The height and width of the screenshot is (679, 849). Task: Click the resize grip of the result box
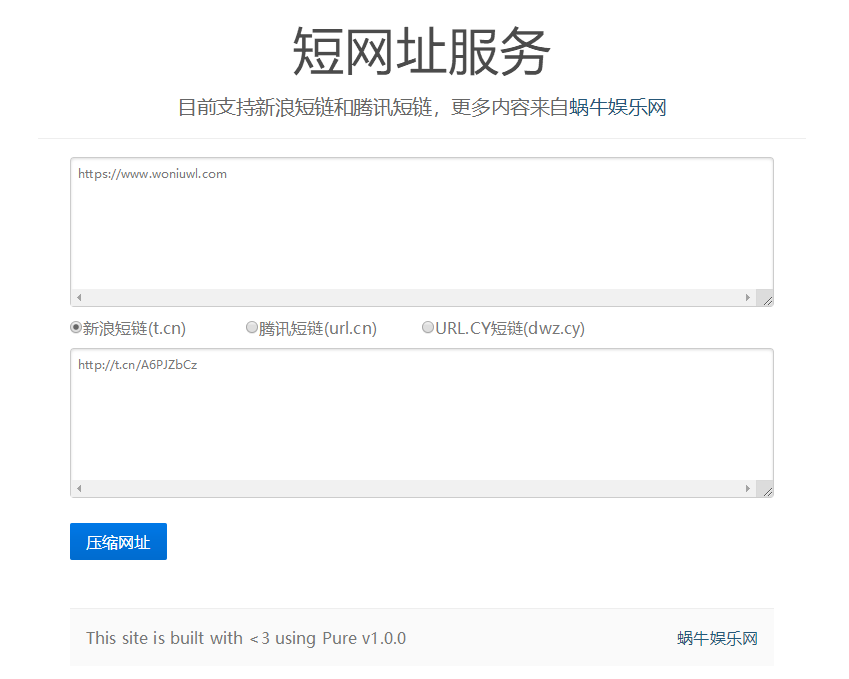tap(766, 489)
